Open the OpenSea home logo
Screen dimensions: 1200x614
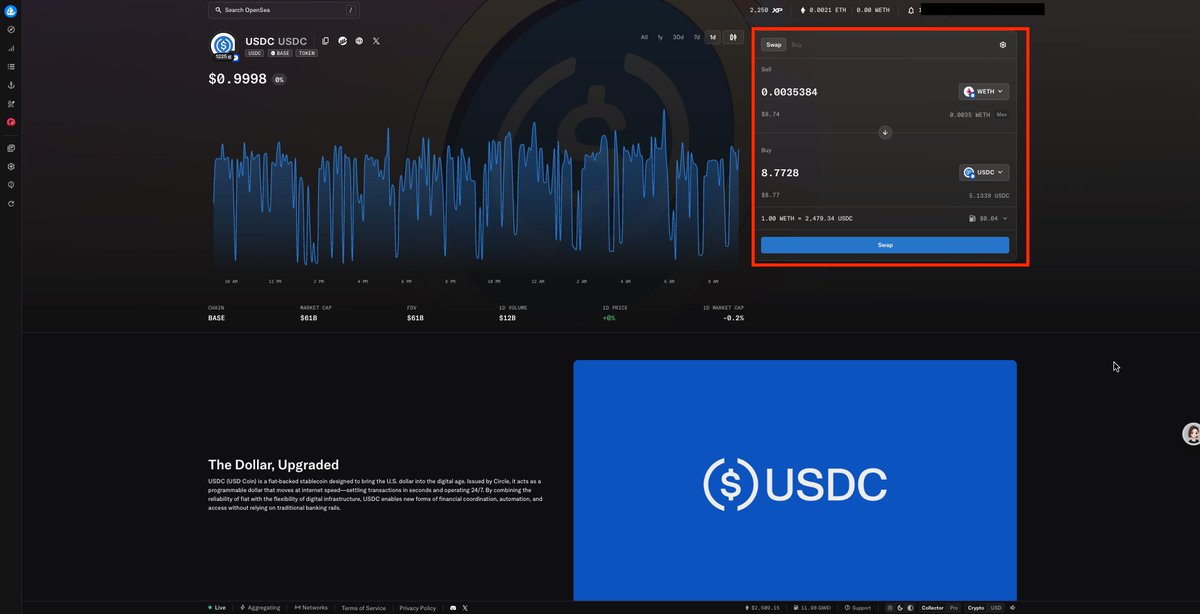coord(11,11)
